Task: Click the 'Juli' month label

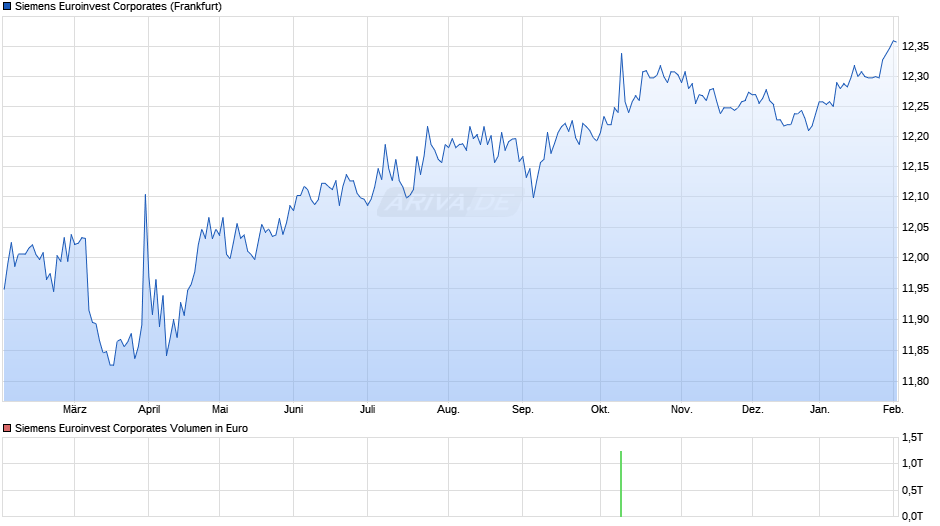Action: coord(367,409)
